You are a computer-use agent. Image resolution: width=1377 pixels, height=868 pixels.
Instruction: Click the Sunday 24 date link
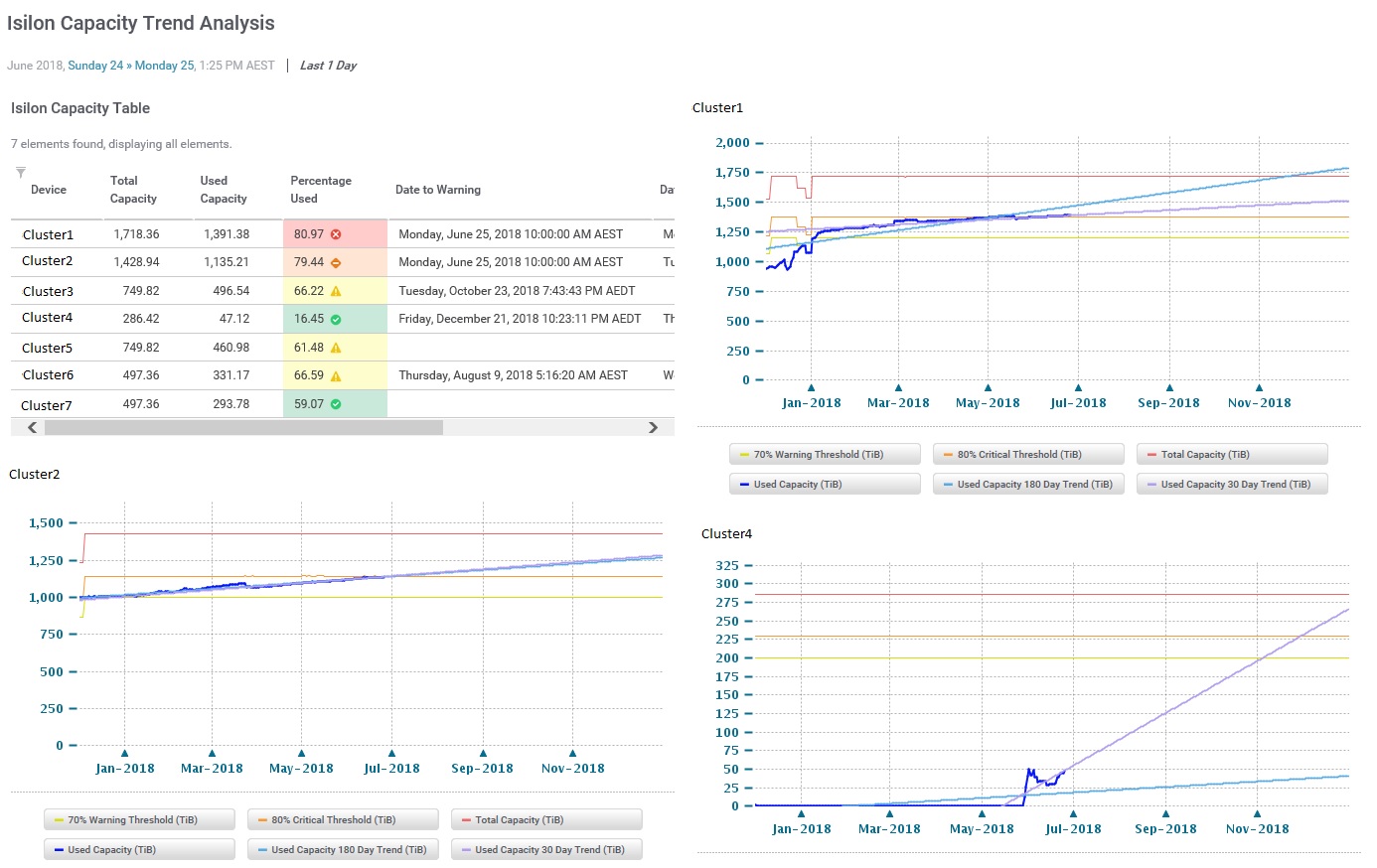[95, 66]
